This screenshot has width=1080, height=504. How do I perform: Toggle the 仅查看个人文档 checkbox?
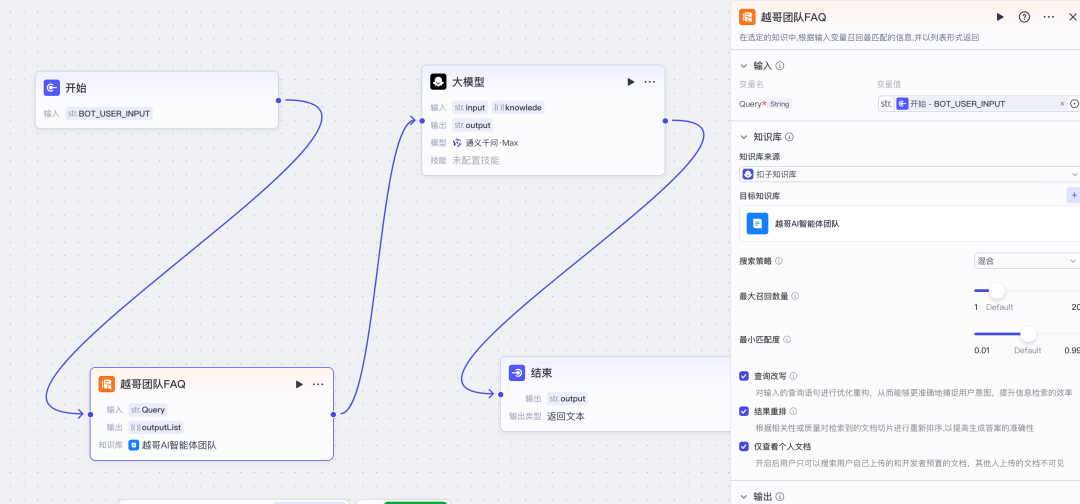[x=744, y=446]
